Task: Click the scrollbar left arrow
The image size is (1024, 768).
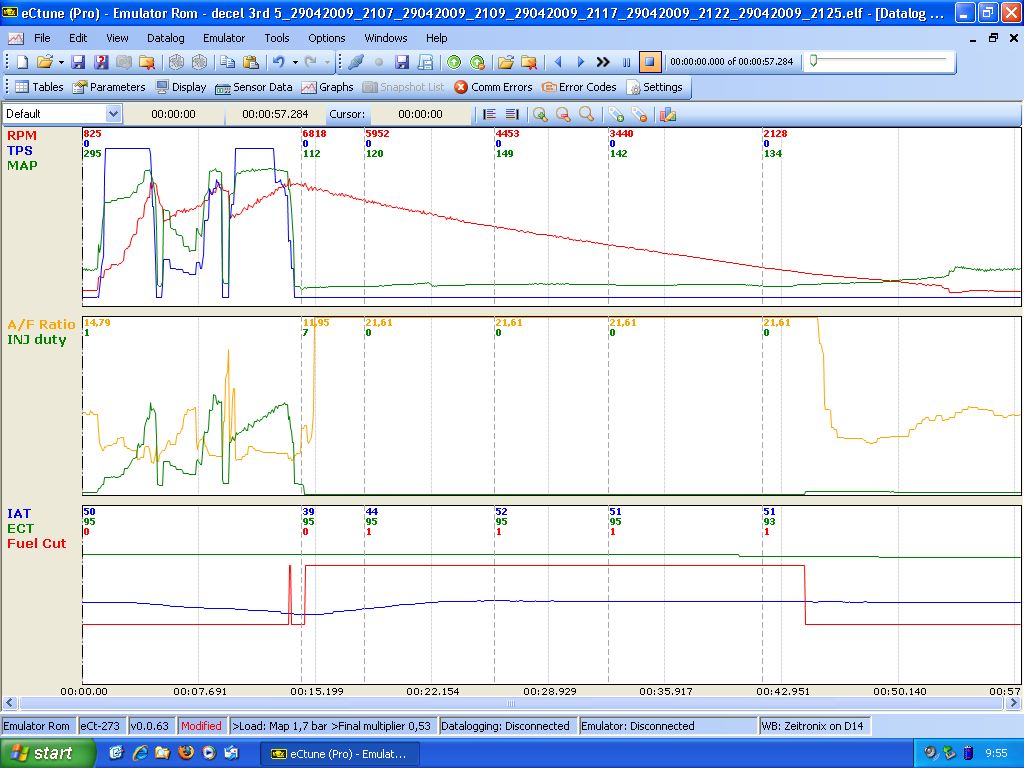Action: pos(9,703)
